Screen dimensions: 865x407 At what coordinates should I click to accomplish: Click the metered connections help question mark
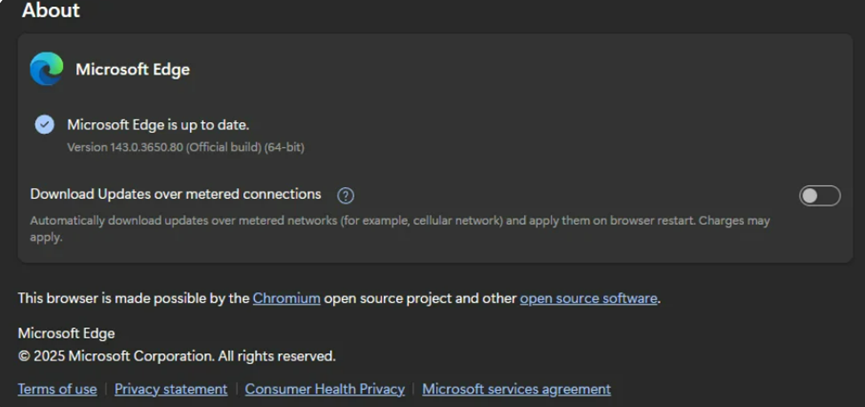[x=346, y=195]
